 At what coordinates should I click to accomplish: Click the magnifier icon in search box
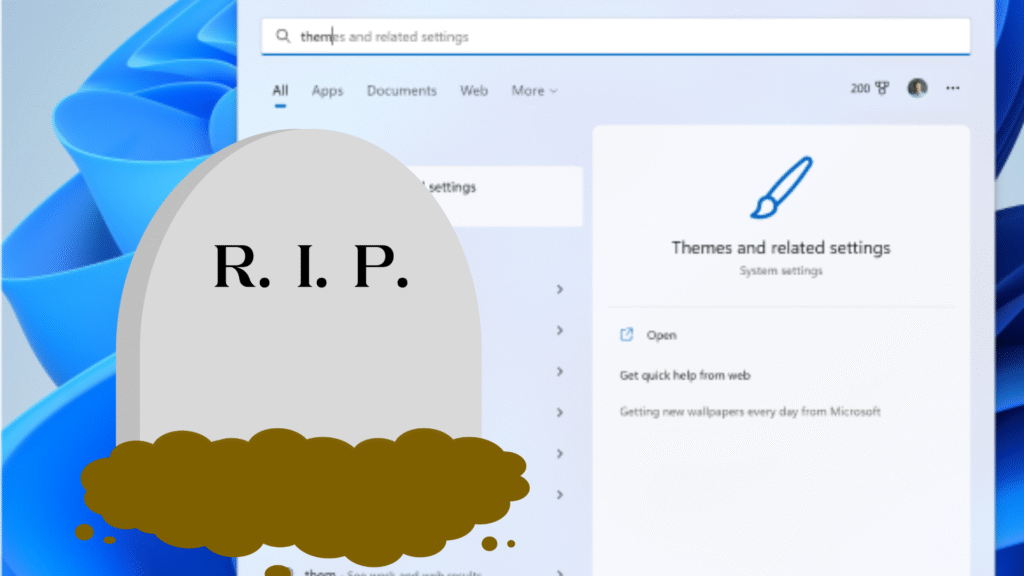(x=282, y=37)
